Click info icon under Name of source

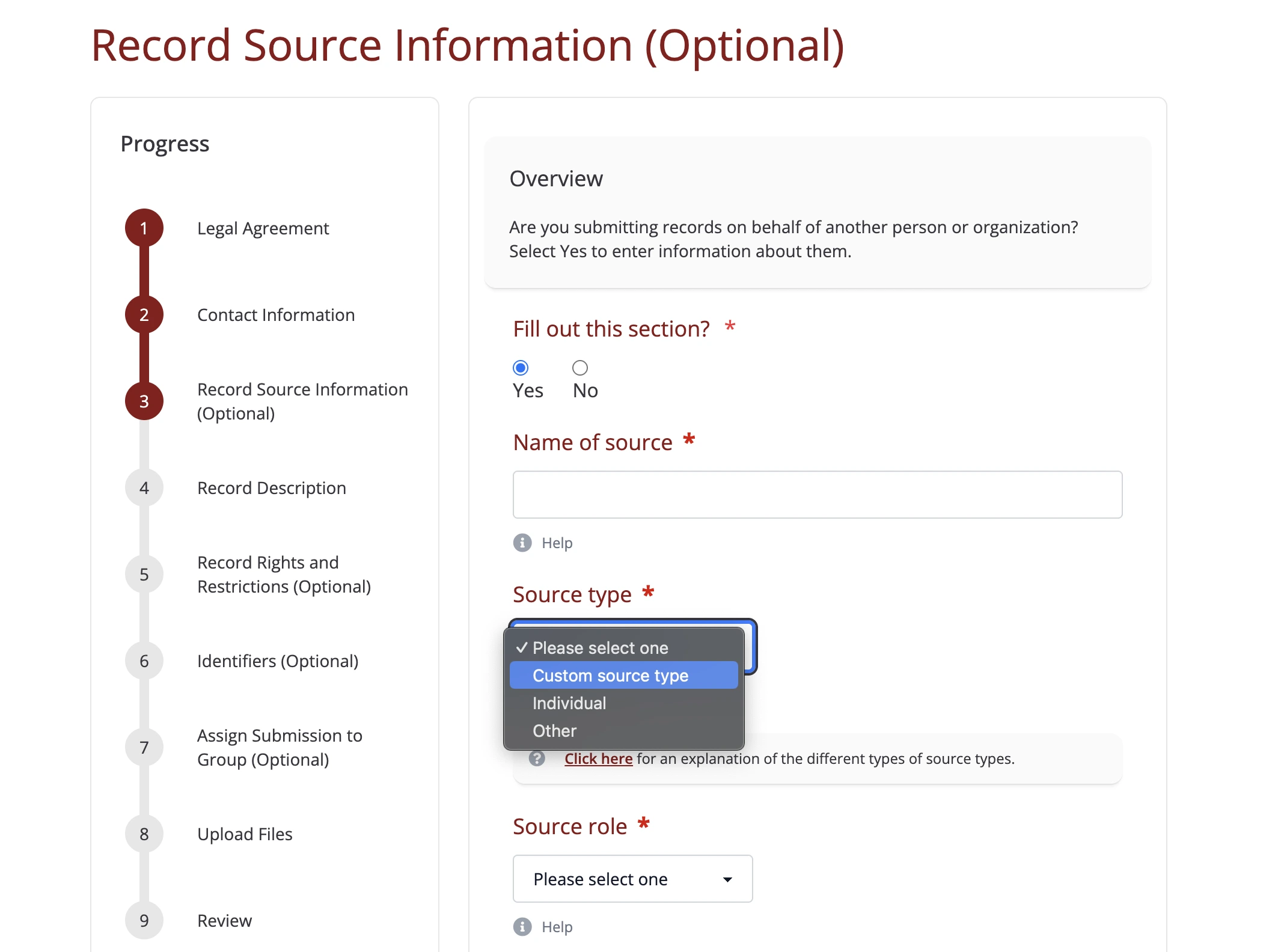pos(522,543)
